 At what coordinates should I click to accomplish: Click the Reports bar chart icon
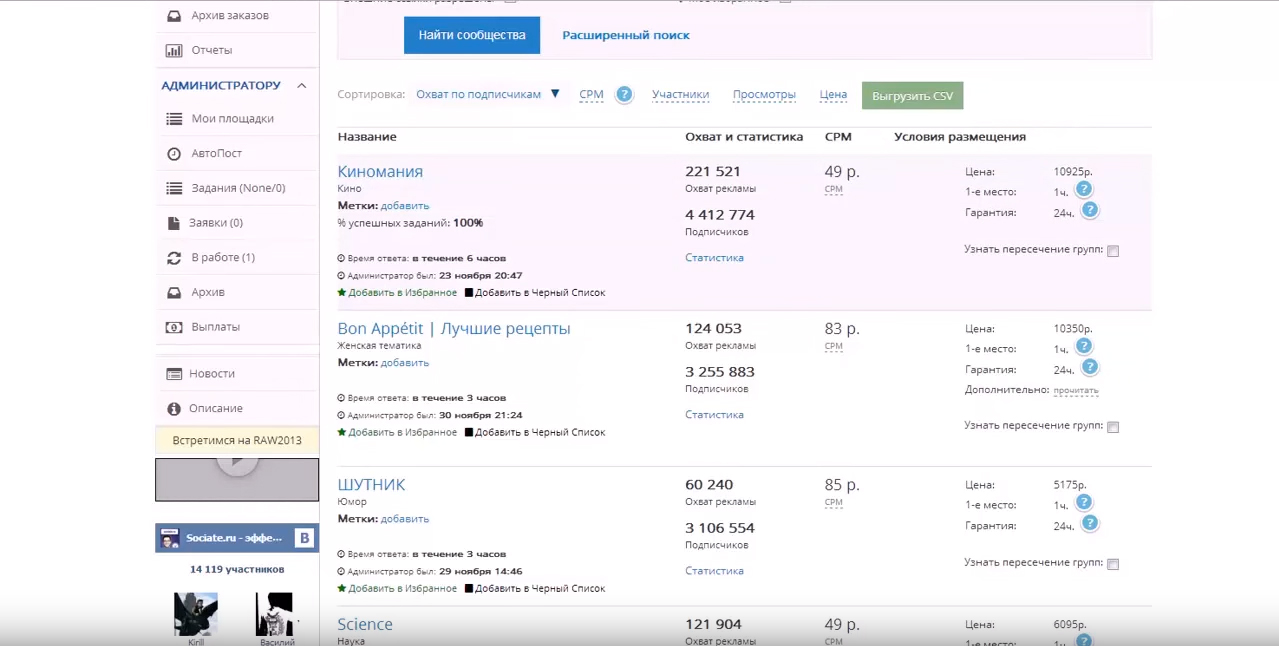tap(173, 50)
